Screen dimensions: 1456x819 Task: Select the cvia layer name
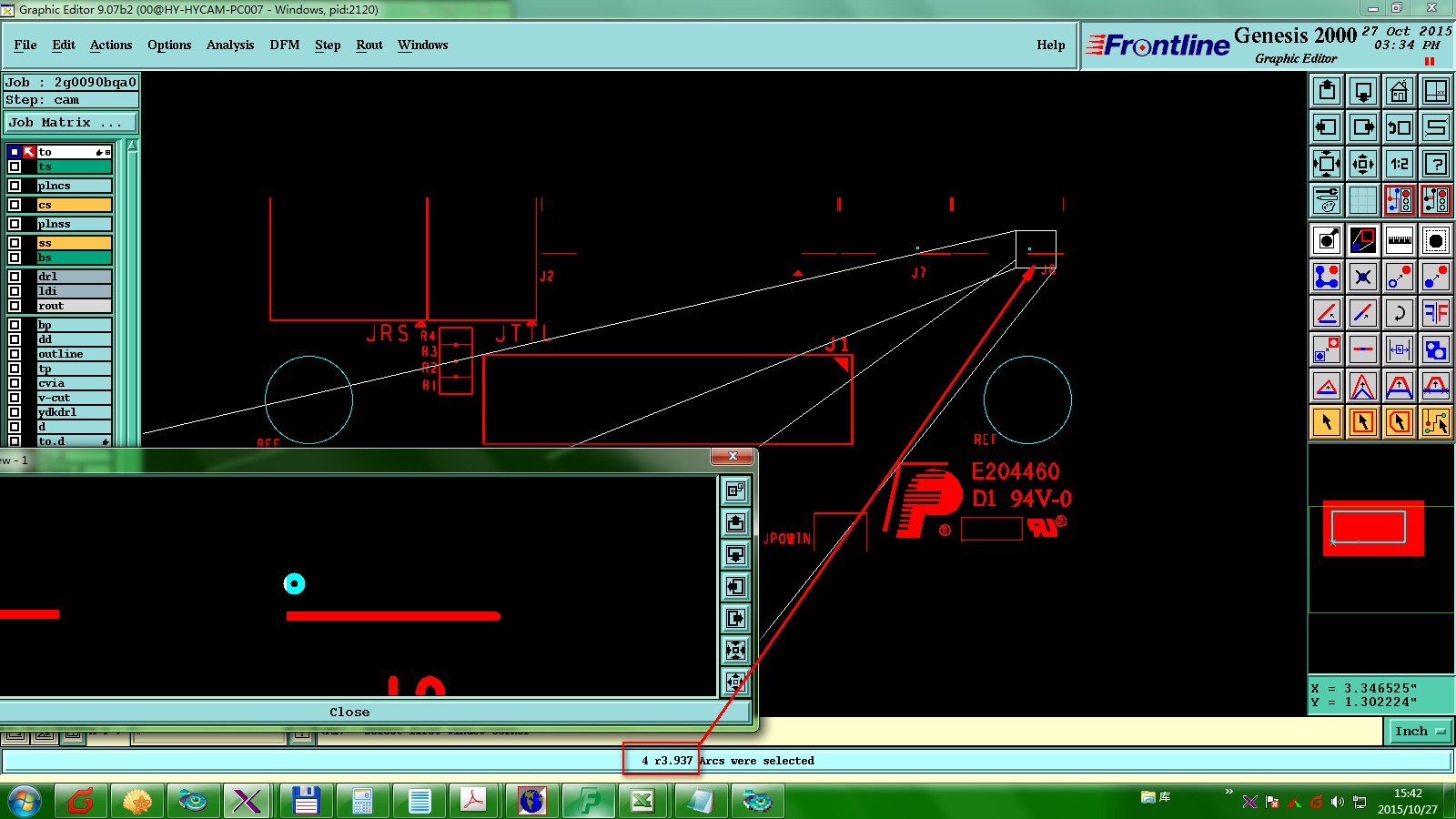coord(74,383)
